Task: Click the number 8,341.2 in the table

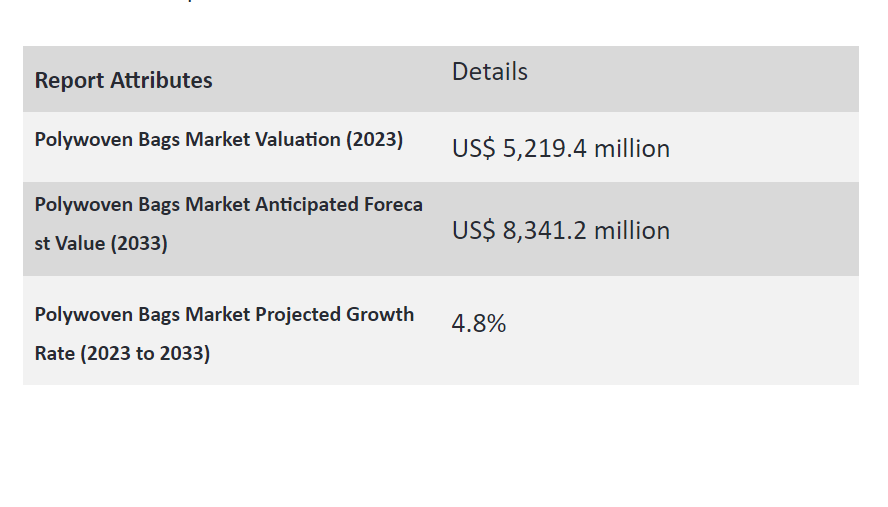Action: (544, 231)
